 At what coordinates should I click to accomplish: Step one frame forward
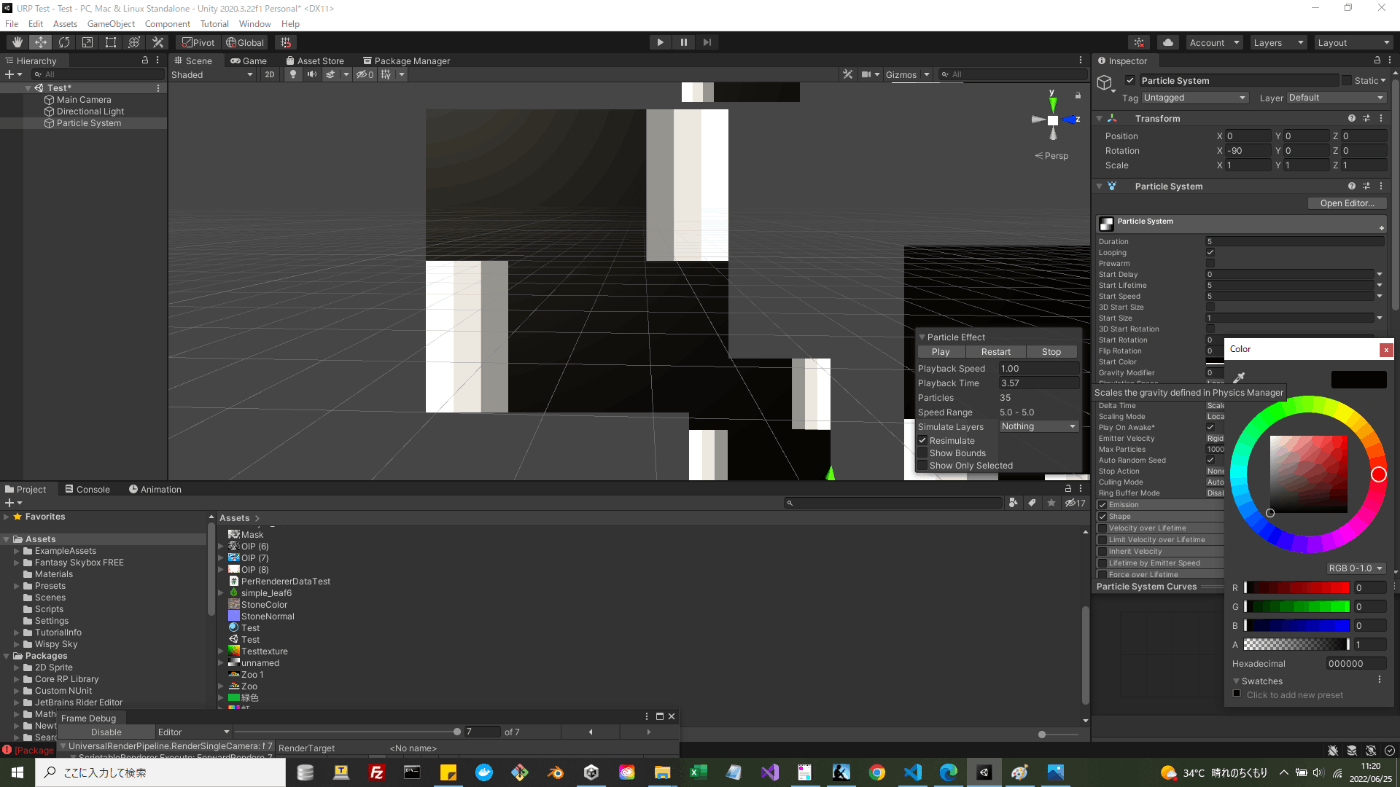point(708,42)
